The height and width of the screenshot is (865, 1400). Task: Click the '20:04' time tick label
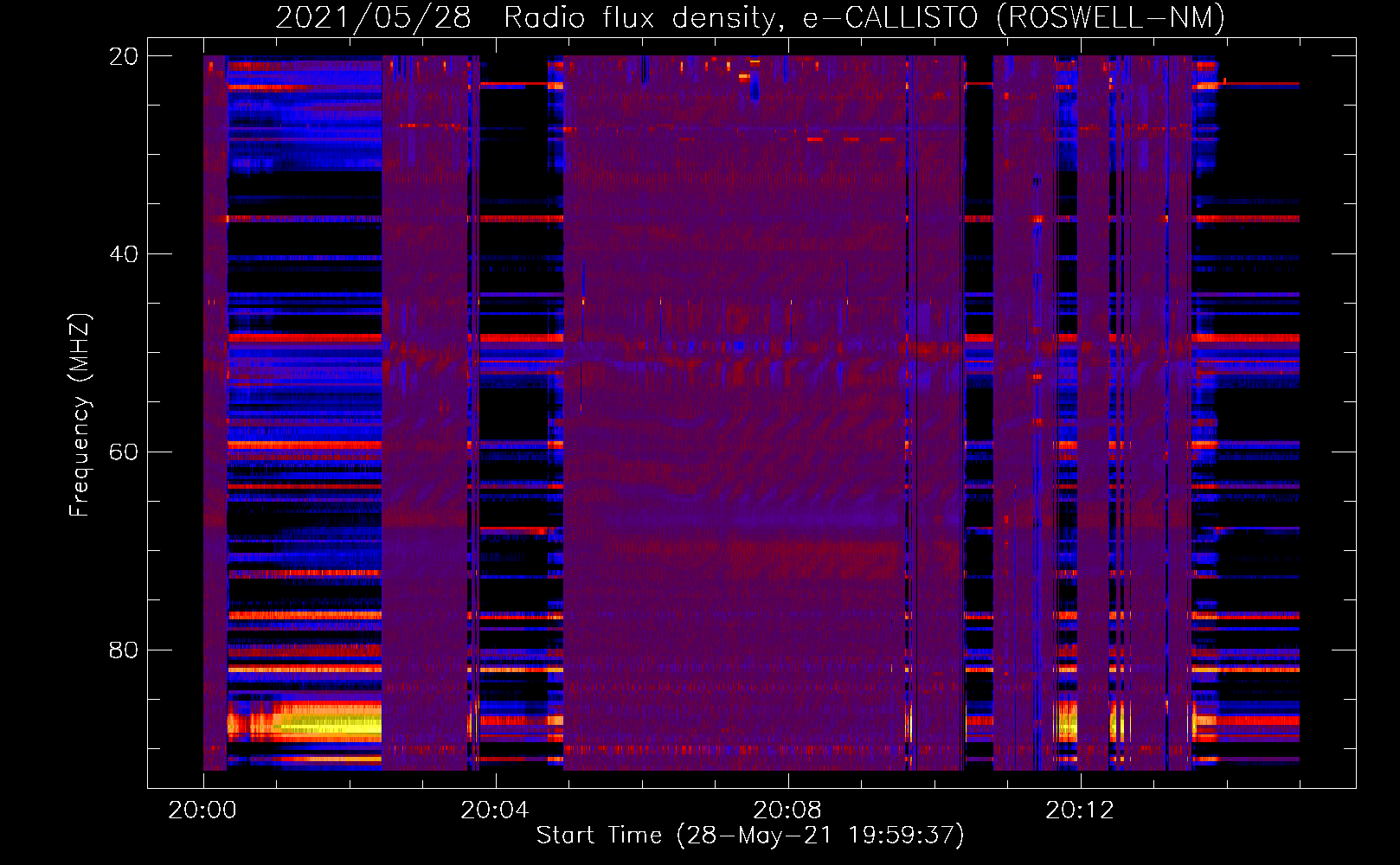coord(495,811)
